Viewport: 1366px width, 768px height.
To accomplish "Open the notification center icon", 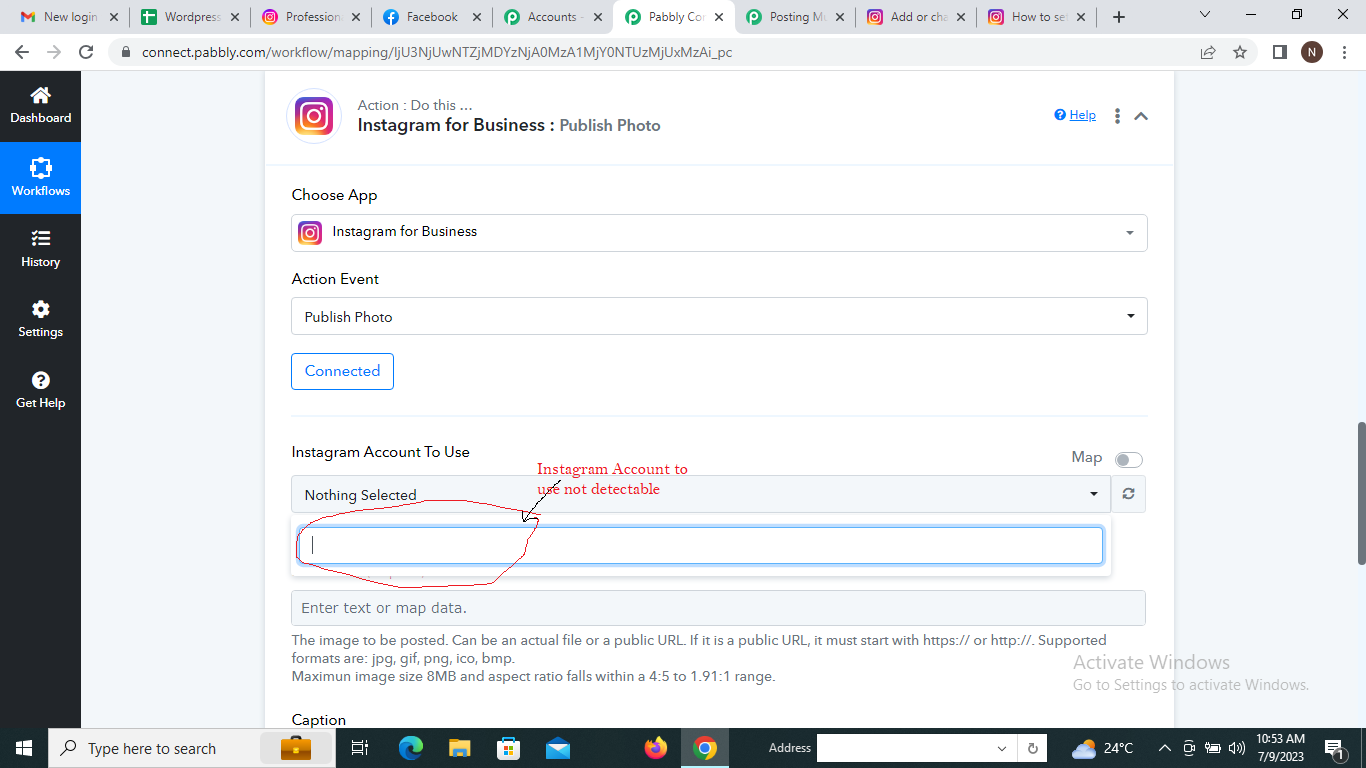I will pos(1334,748).
